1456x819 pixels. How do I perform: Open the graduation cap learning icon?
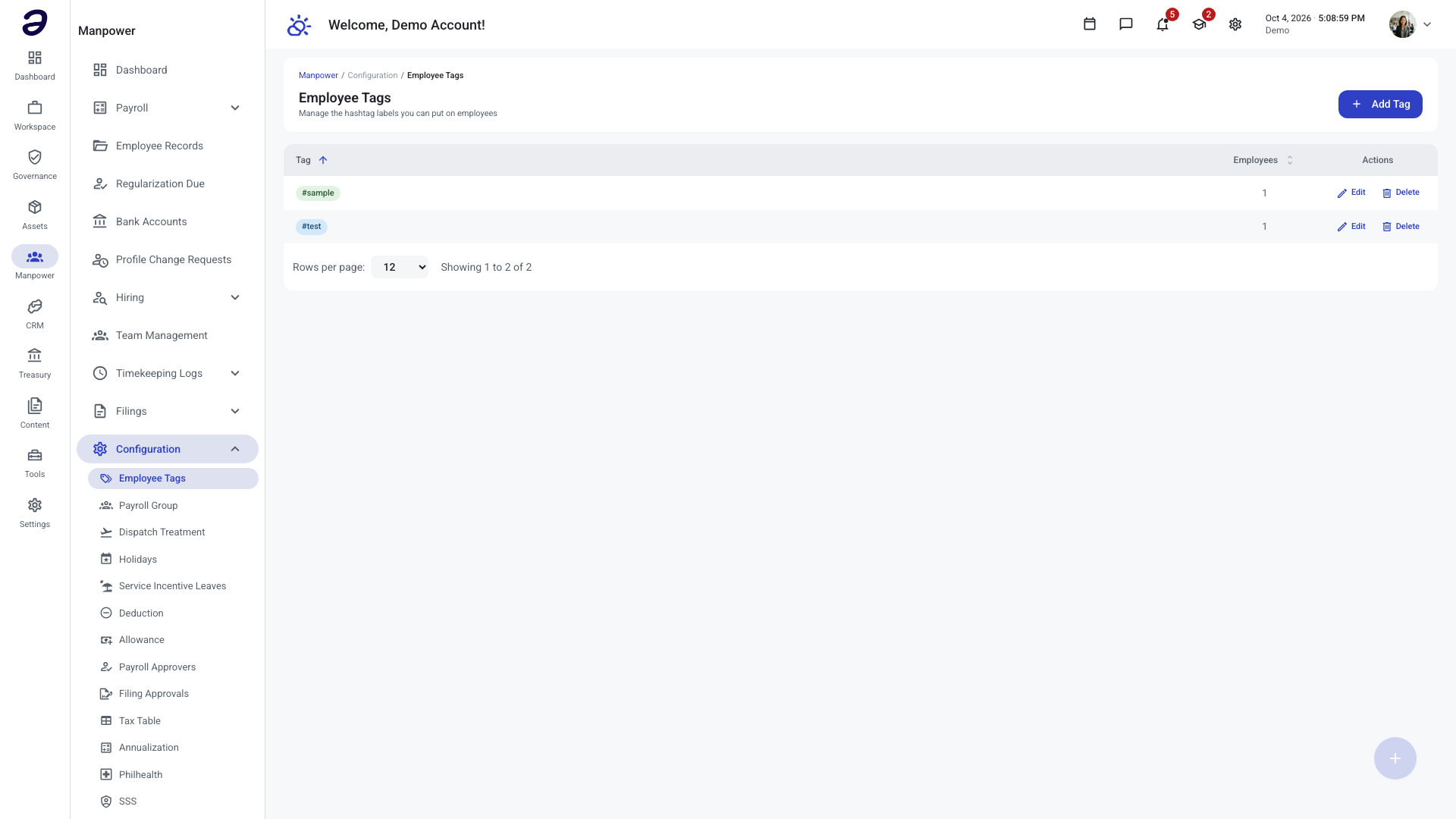click(x=1199, y=24)
